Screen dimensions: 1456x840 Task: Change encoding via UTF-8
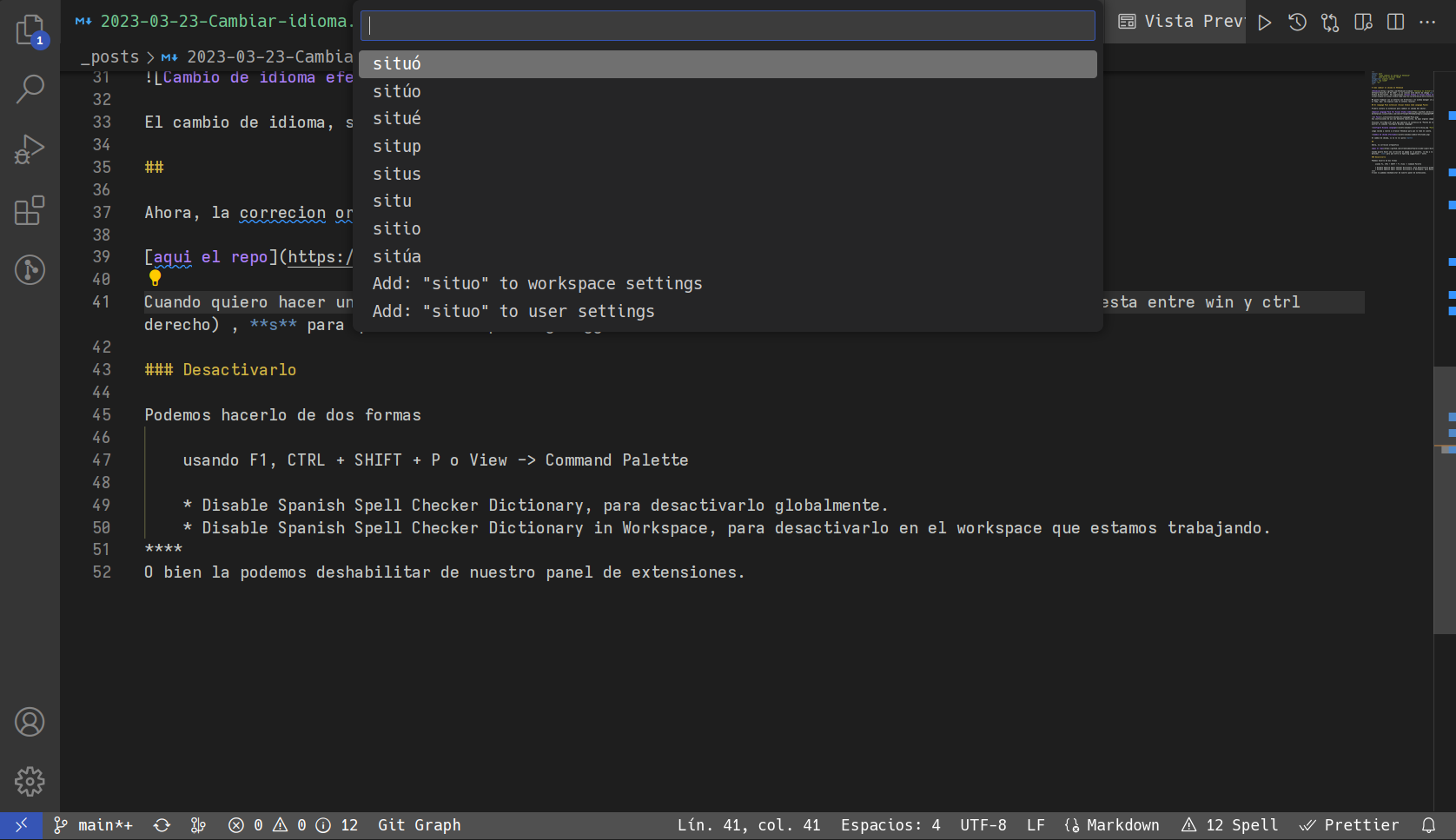coord(983,825)
